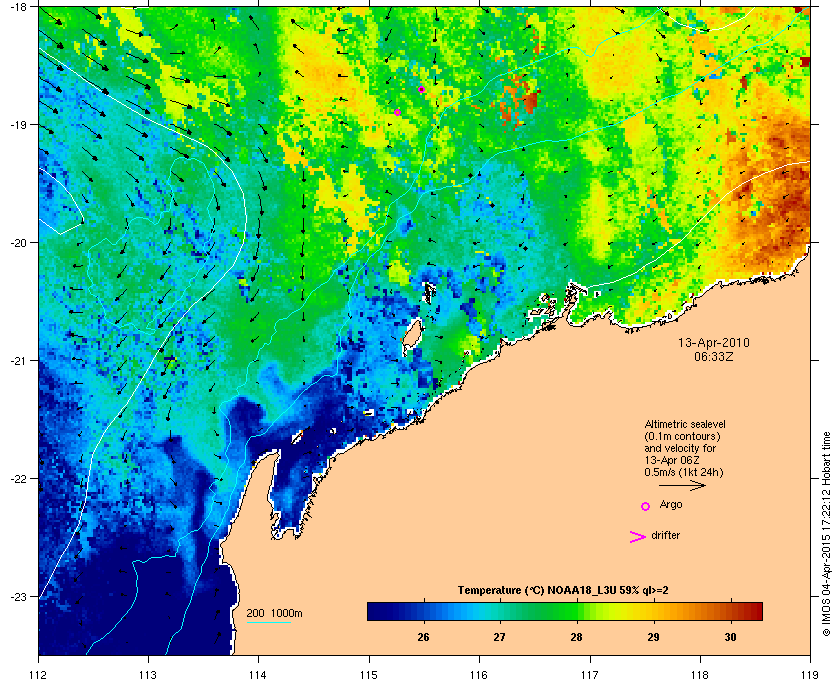Viewport: 840px width, 680px height.
Task: Select the Argo float marker near -19 latitude
Action: point(398,113)
